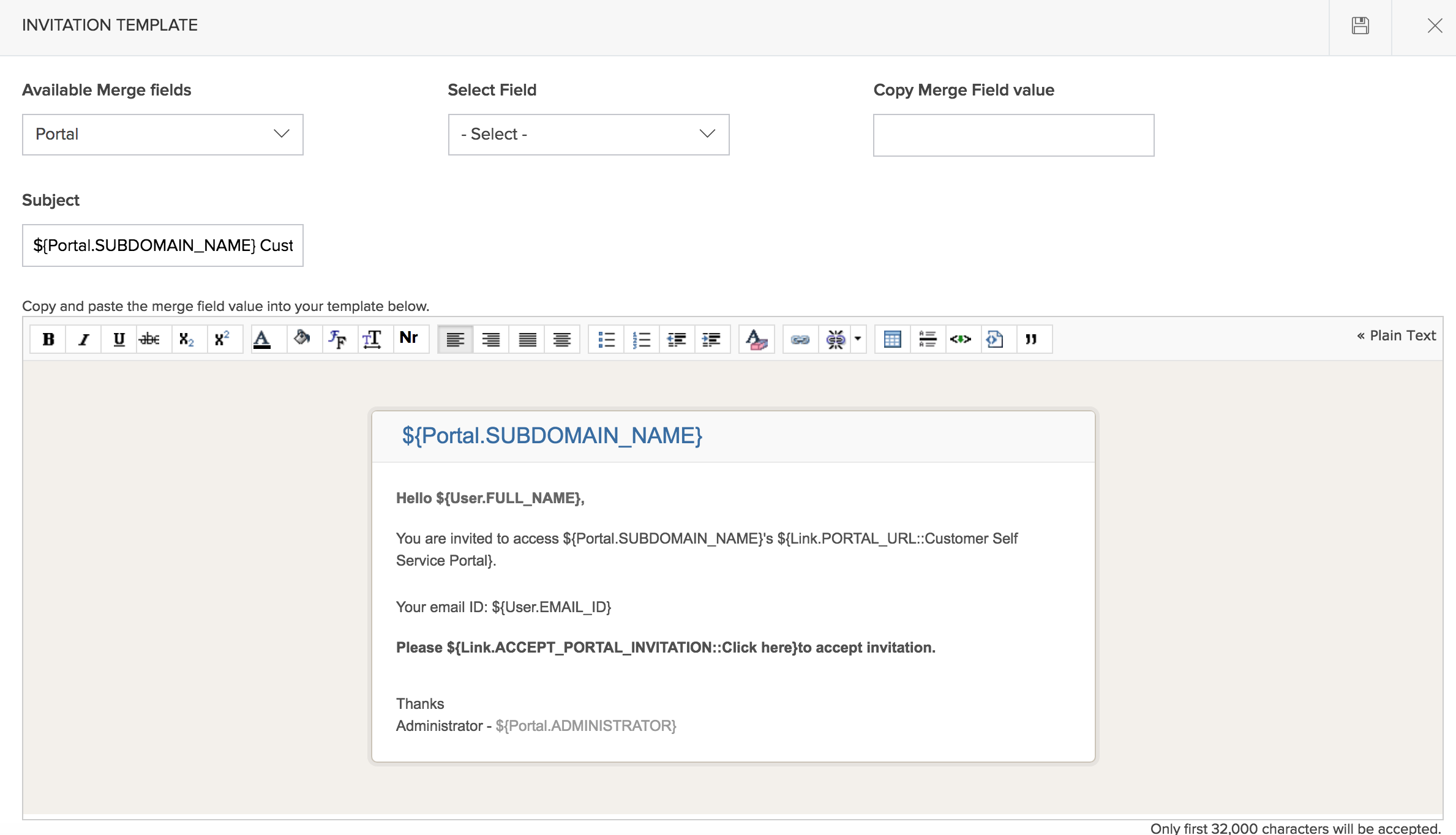Toggle italic formatting button
Viewport: 1456px width, 835px height.
click(x=84, y=339)
